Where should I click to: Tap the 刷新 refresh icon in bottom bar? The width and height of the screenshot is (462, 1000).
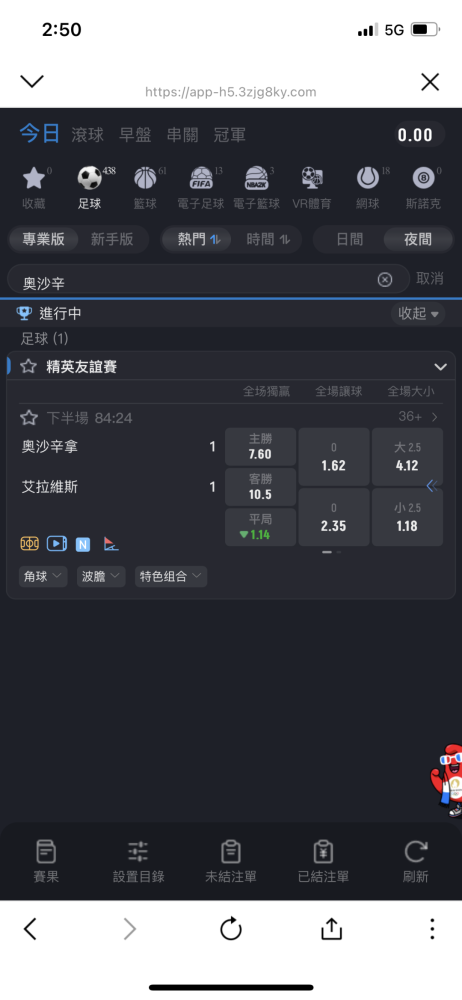click(415, 851)
